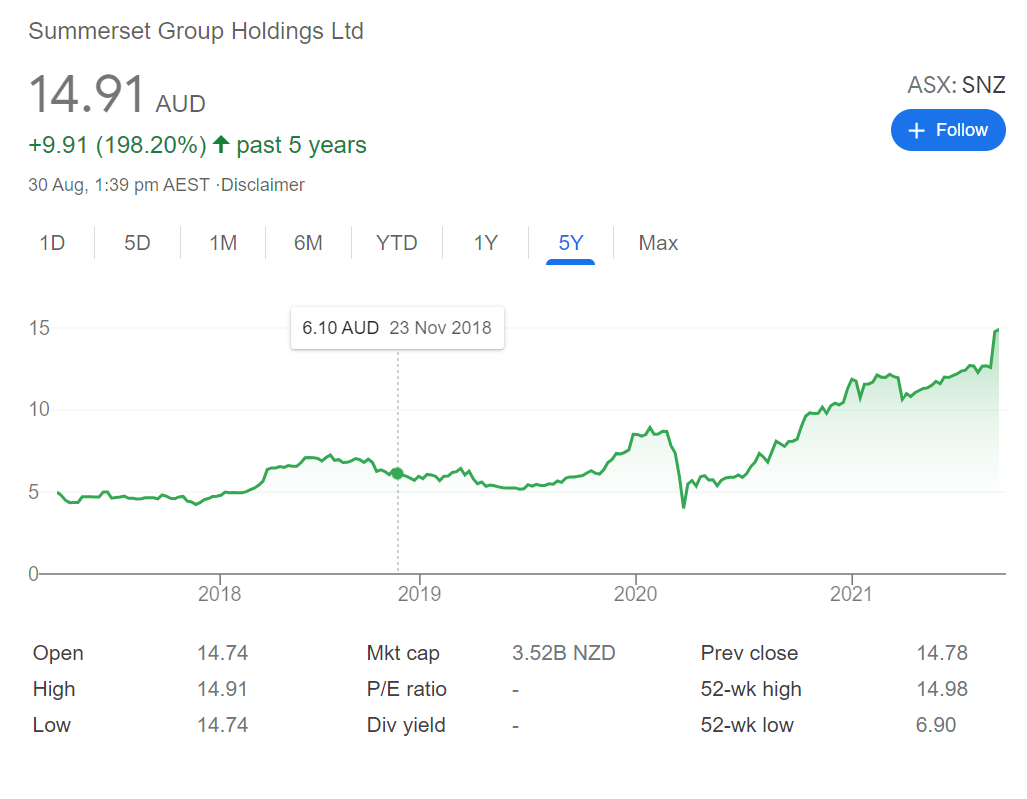The height and width of the screenshot is (799, 1027).
Task: Show the 1M chart range
Action: pos(223,243)
